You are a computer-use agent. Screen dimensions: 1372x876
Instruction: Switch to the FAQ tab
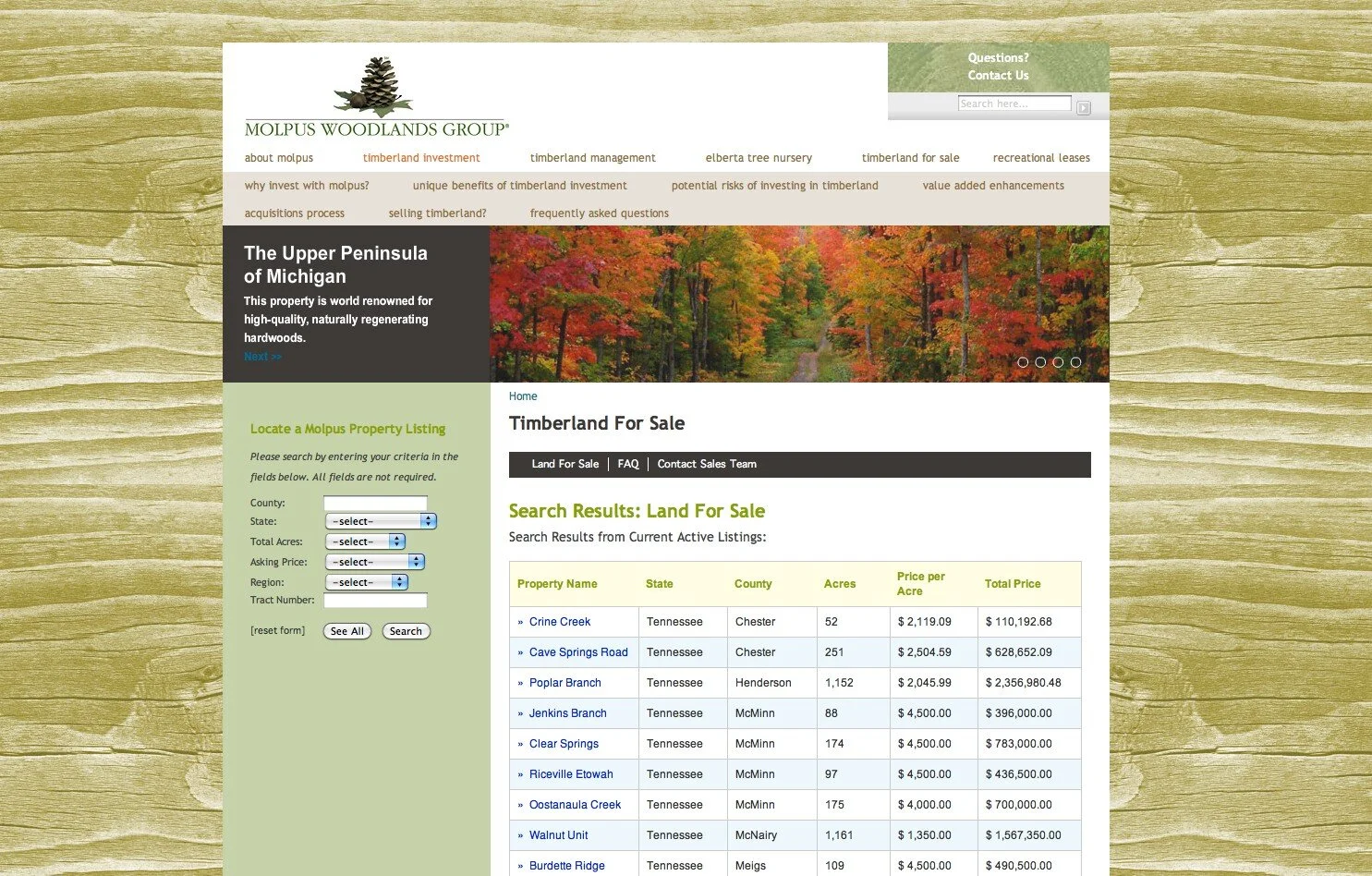coord(627,464)
